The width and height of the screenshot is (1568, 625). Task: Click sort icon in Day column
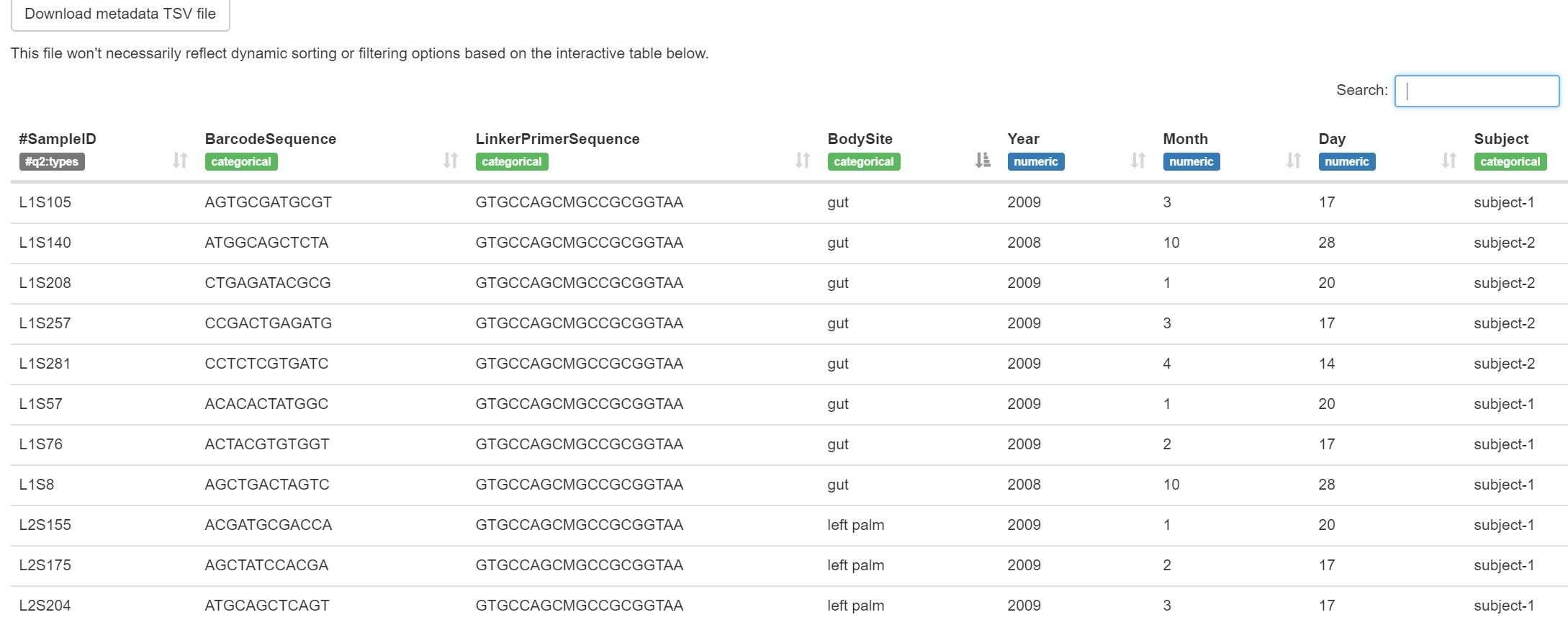click(x=1448, y=161)
